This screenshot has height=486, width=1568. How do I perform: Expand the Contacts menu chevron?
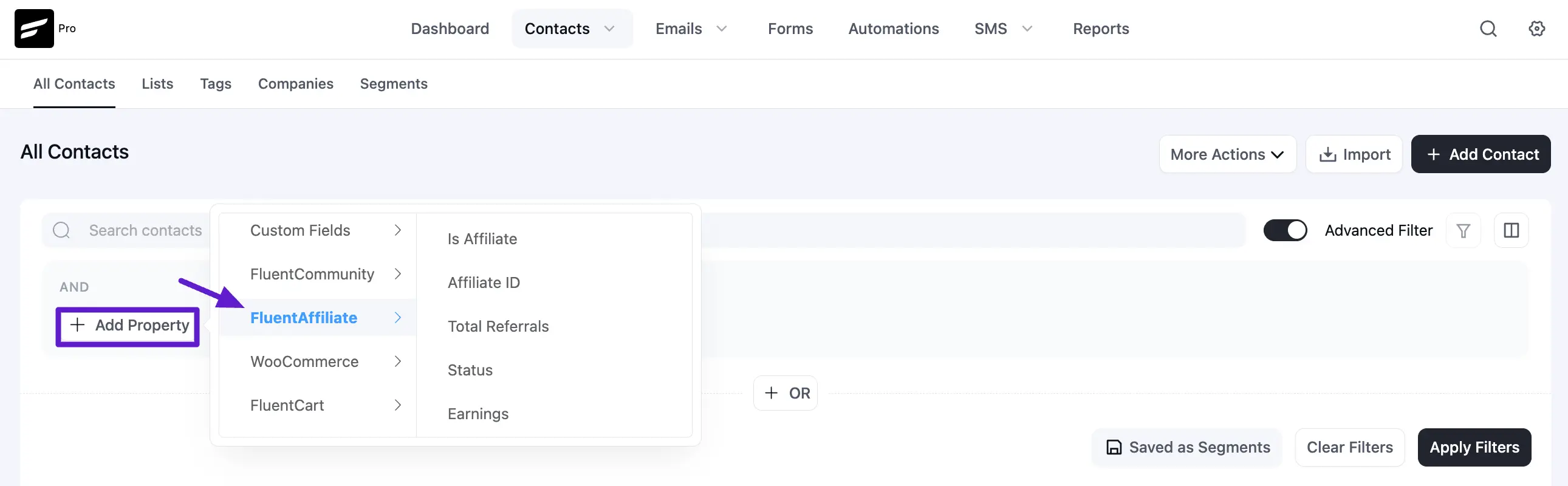click(x=609, y=29)
